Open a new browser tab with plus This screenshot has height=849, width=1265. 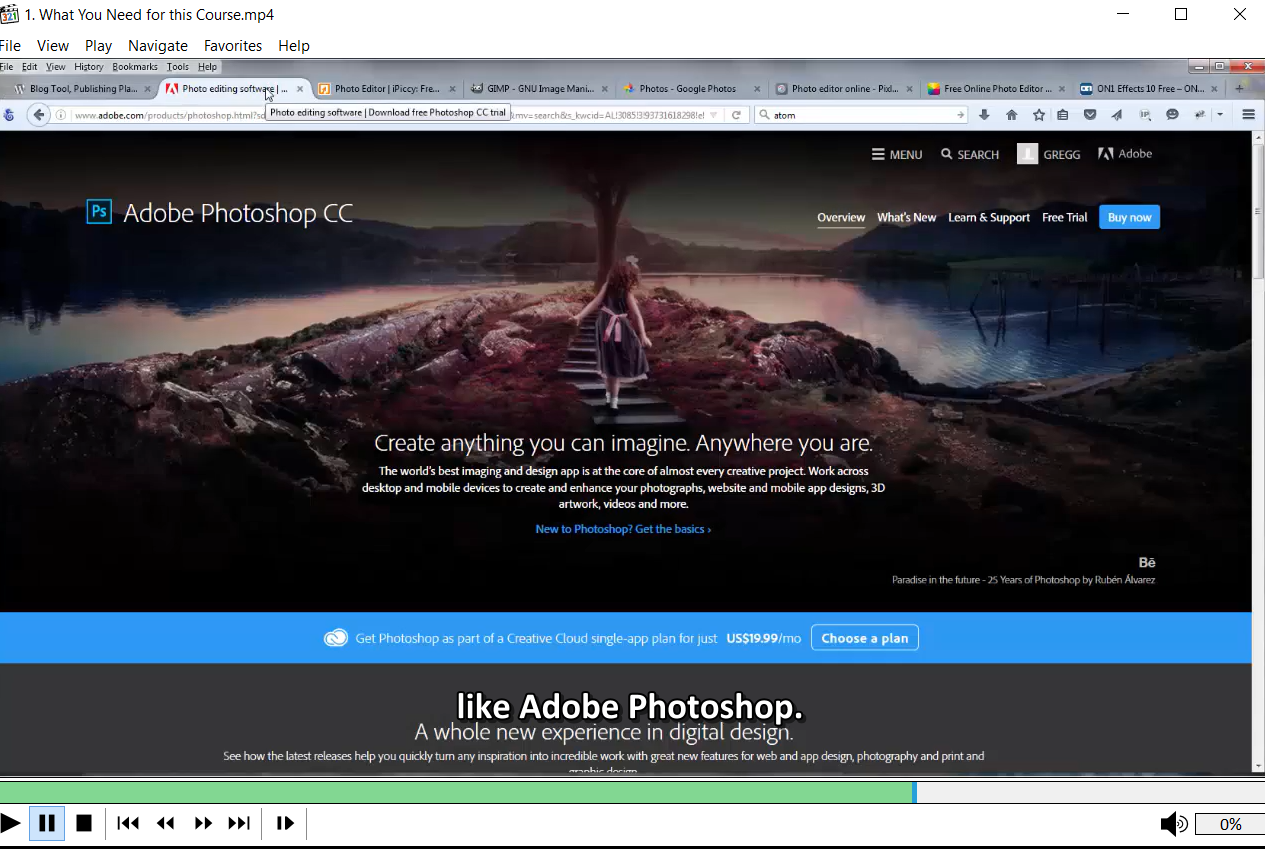coord(1239,88)
